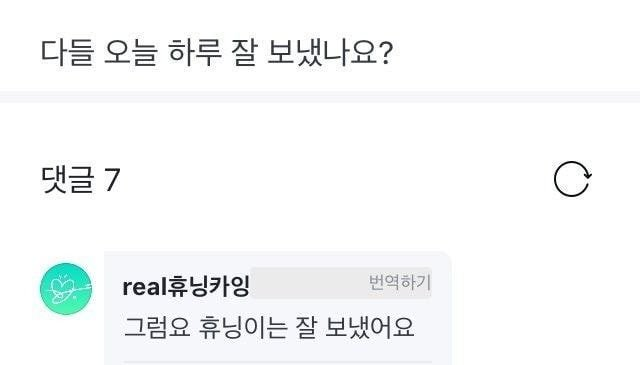Open the real휴닝카잉 username profile link

click(186, 286)
